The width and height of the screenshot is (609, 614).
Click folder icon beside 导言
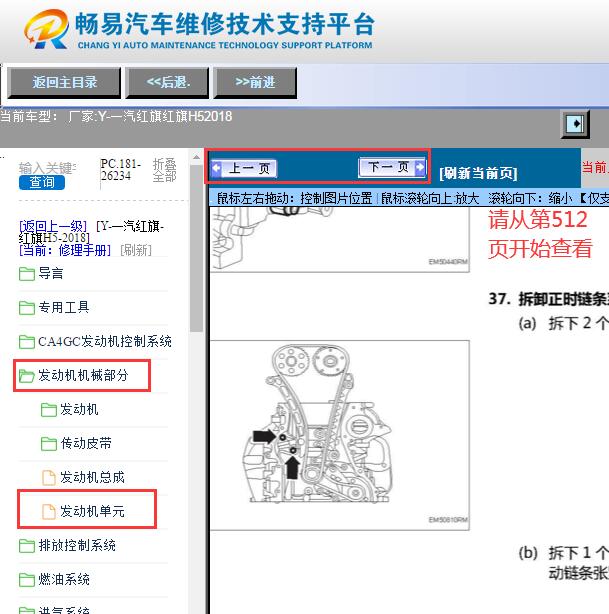pos(27,274)
